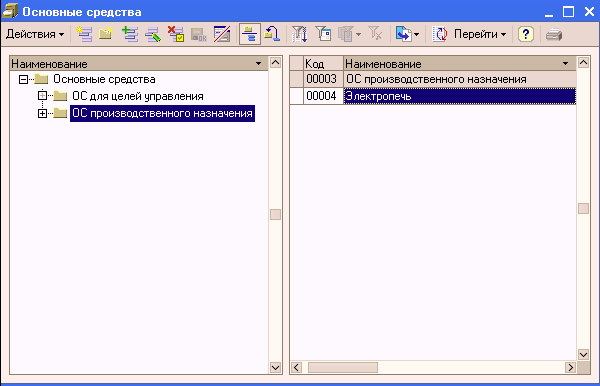Click the Copy element icon with green plus
This screenshot has height=386, width=600.
(x=130, y=34)
